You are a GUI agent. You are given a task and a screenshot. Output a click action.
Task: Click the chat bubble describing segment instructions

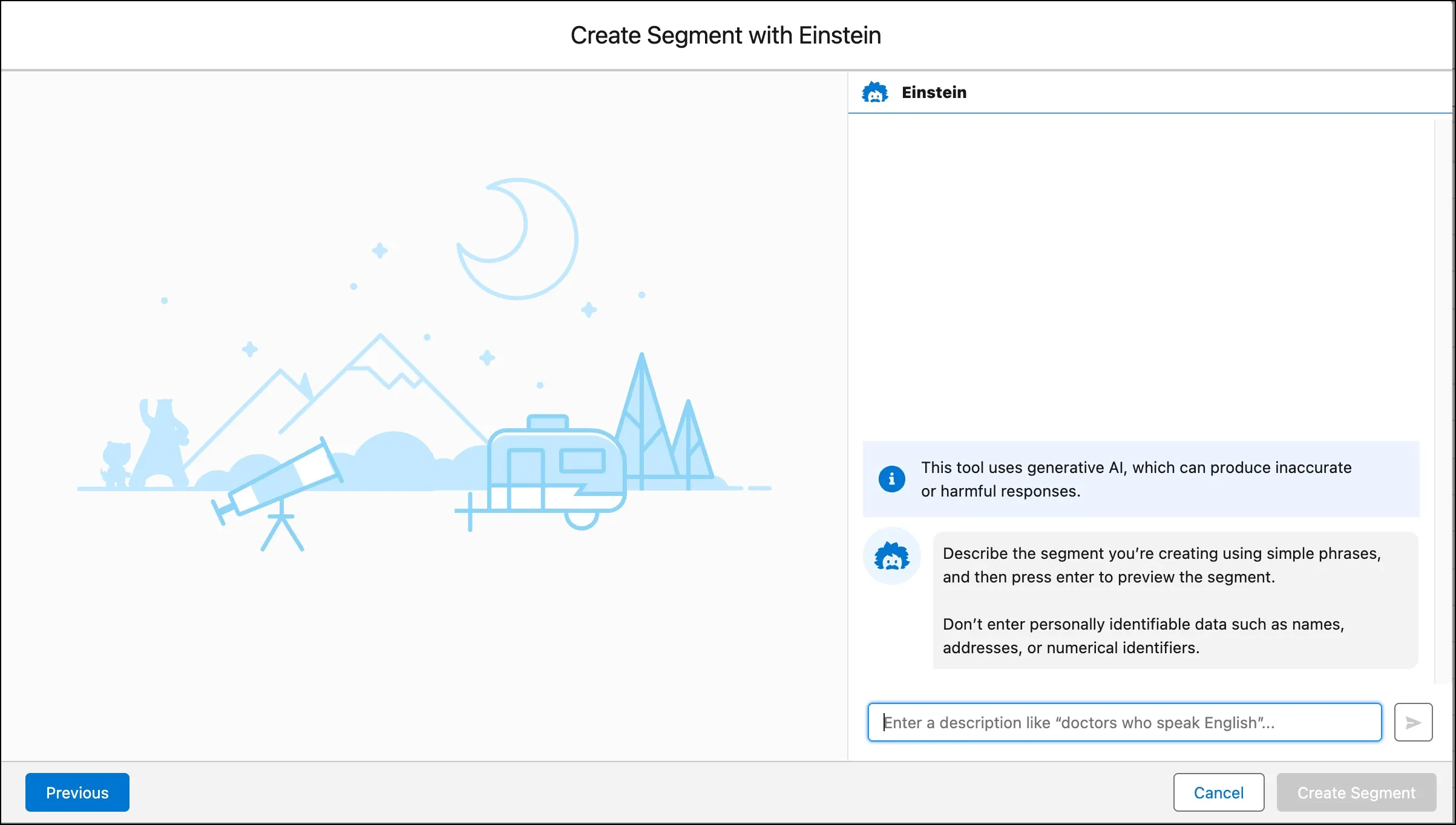pos(1175,599)
